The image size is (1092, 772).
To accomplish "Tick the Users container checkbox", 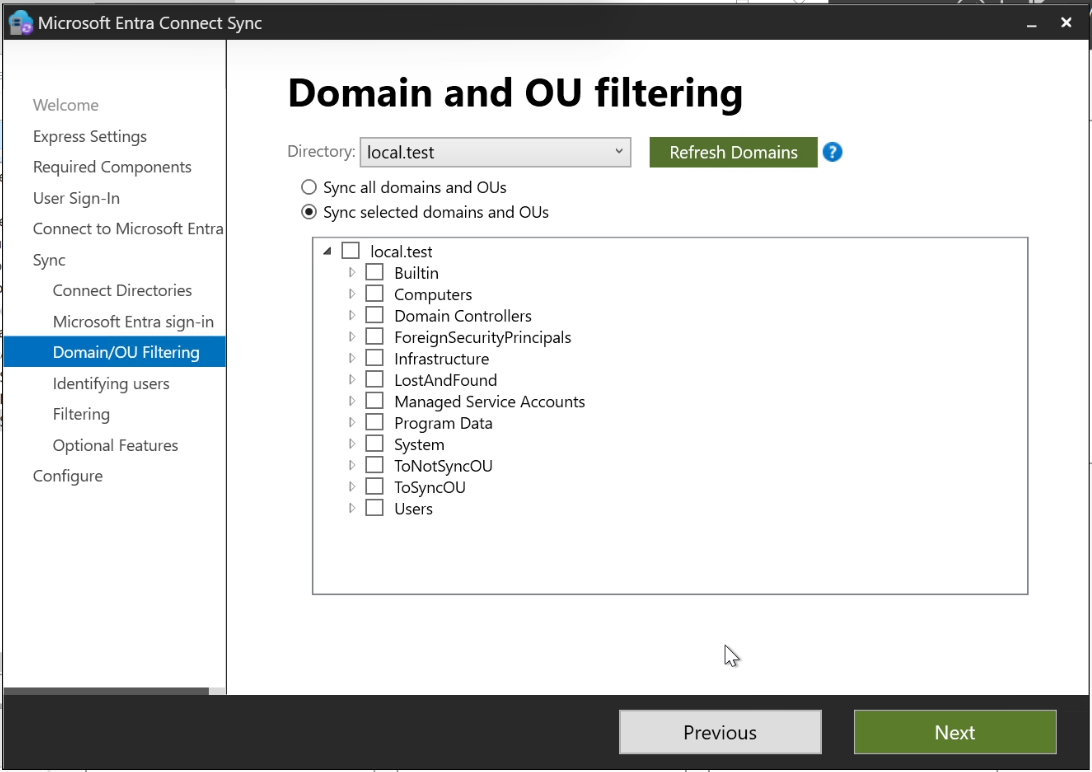I will (x=375, y=508).
